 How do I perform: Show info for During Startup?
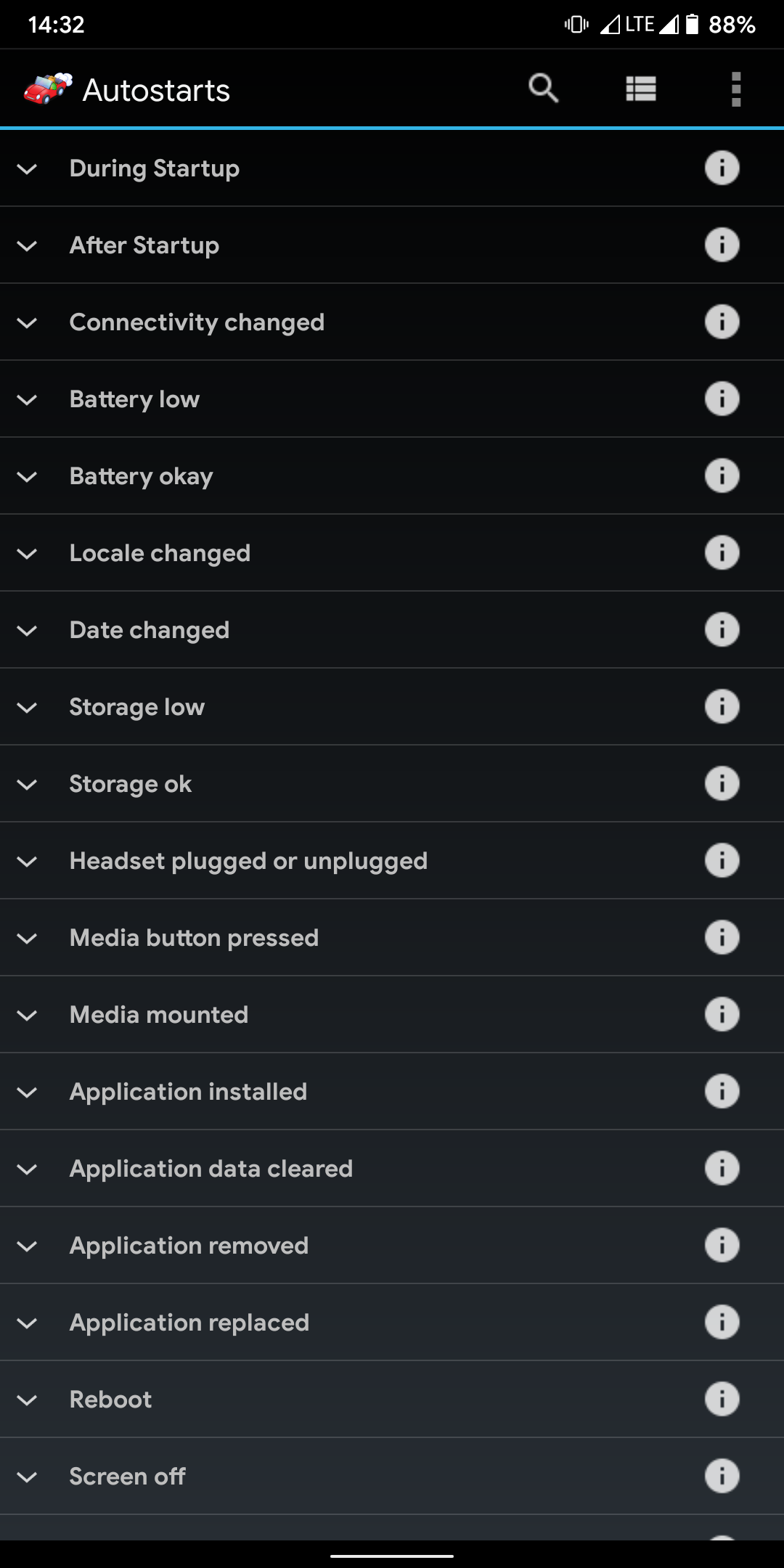click(x=722, y=168)
